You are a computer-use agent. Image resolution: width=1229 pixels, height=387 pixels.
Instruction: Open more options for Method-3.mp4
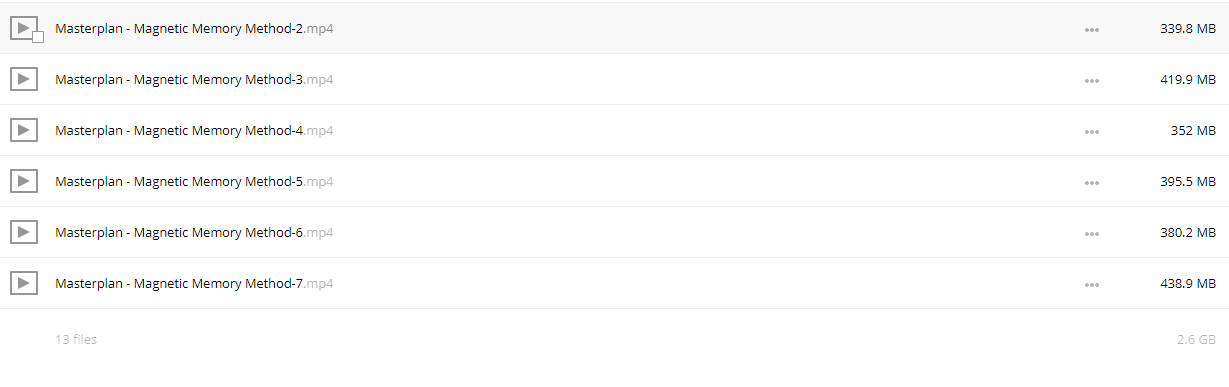1092,81
